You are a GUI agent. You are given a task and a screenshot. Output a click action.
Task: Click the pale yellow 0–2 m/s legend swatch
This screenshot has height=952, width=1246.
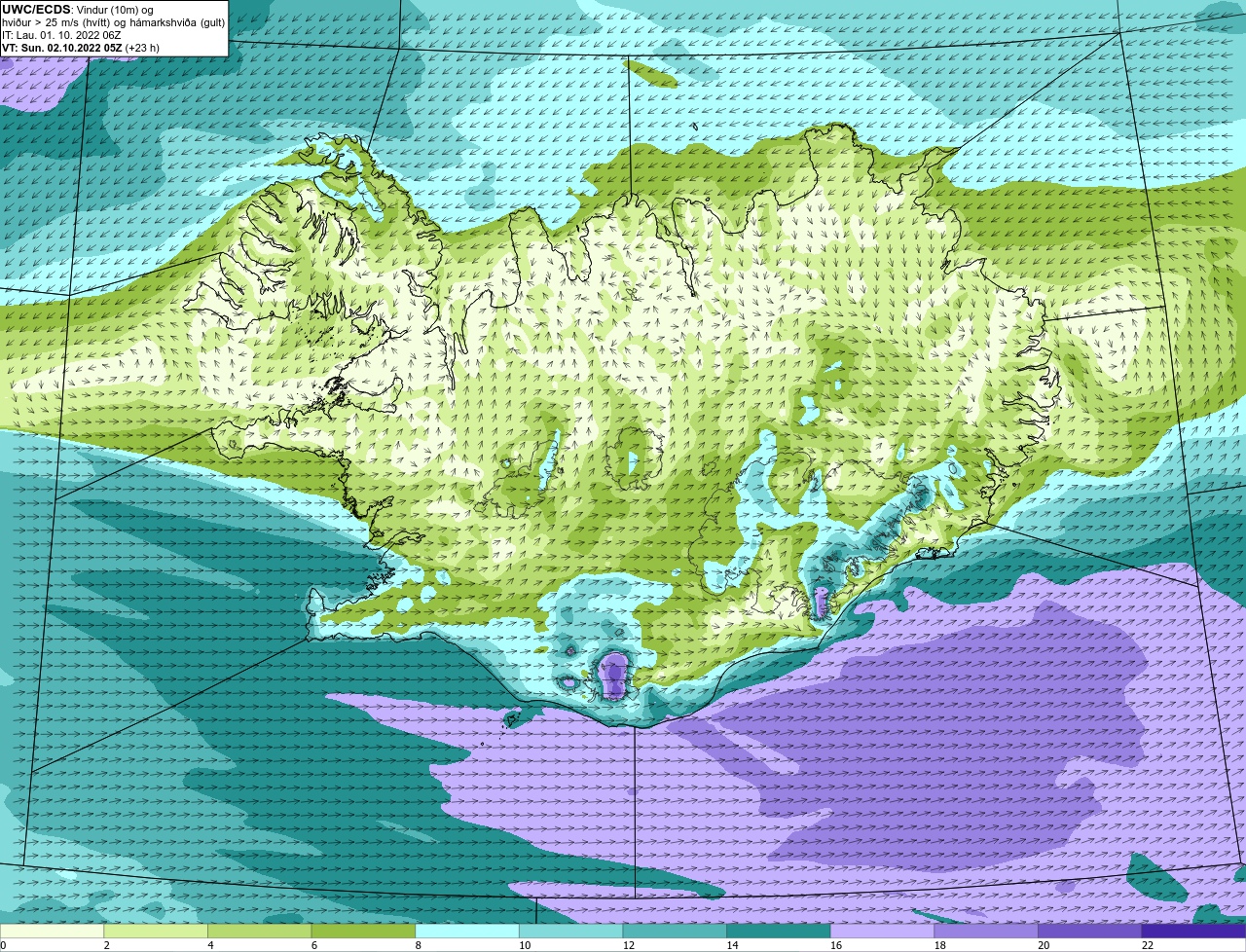click(x=52, y=931)
